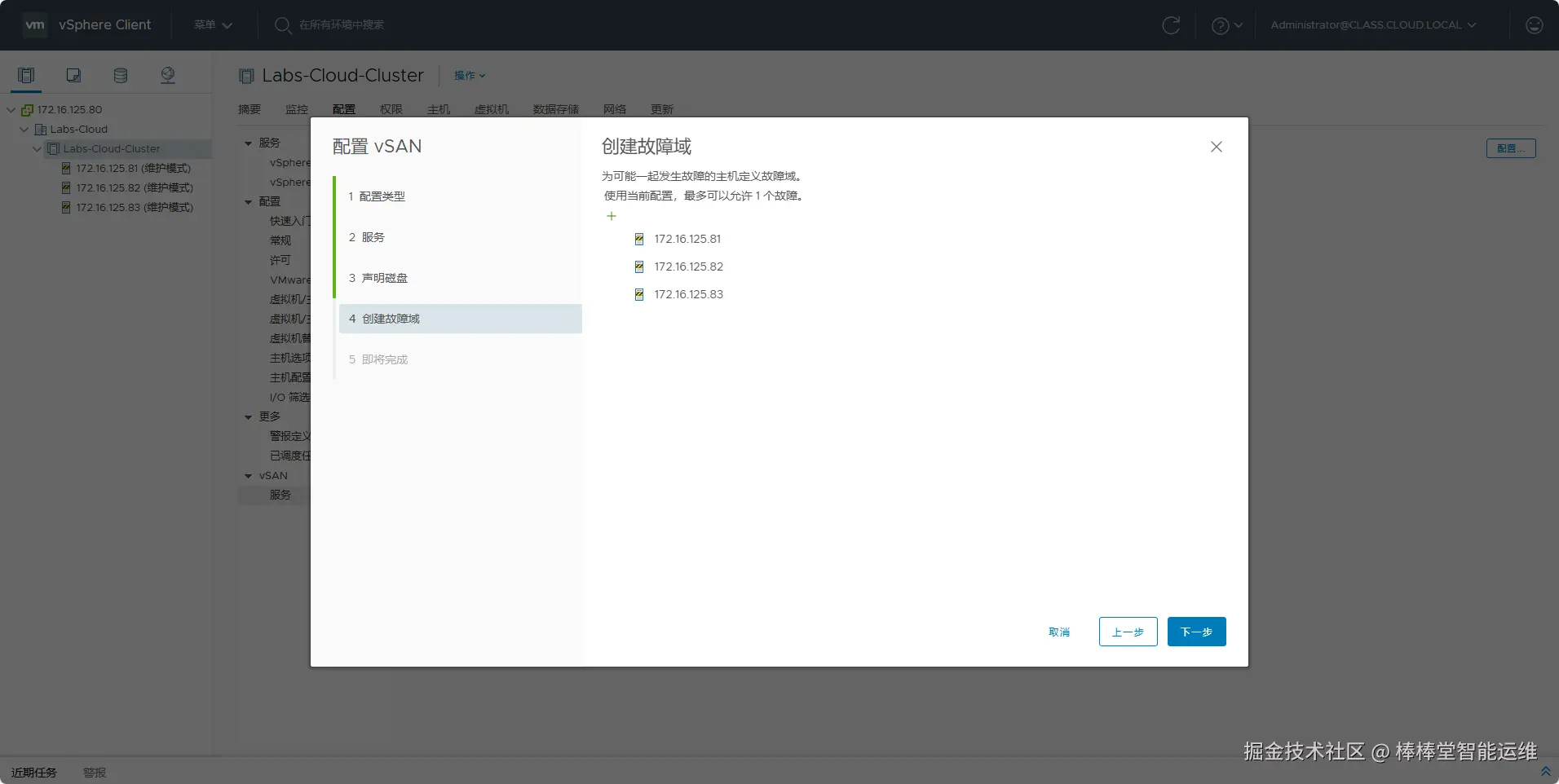Collapse the 172.16.125.80 vCenter tree node
The height and width of the screenshot is (784, 1559).
(11, 110)
